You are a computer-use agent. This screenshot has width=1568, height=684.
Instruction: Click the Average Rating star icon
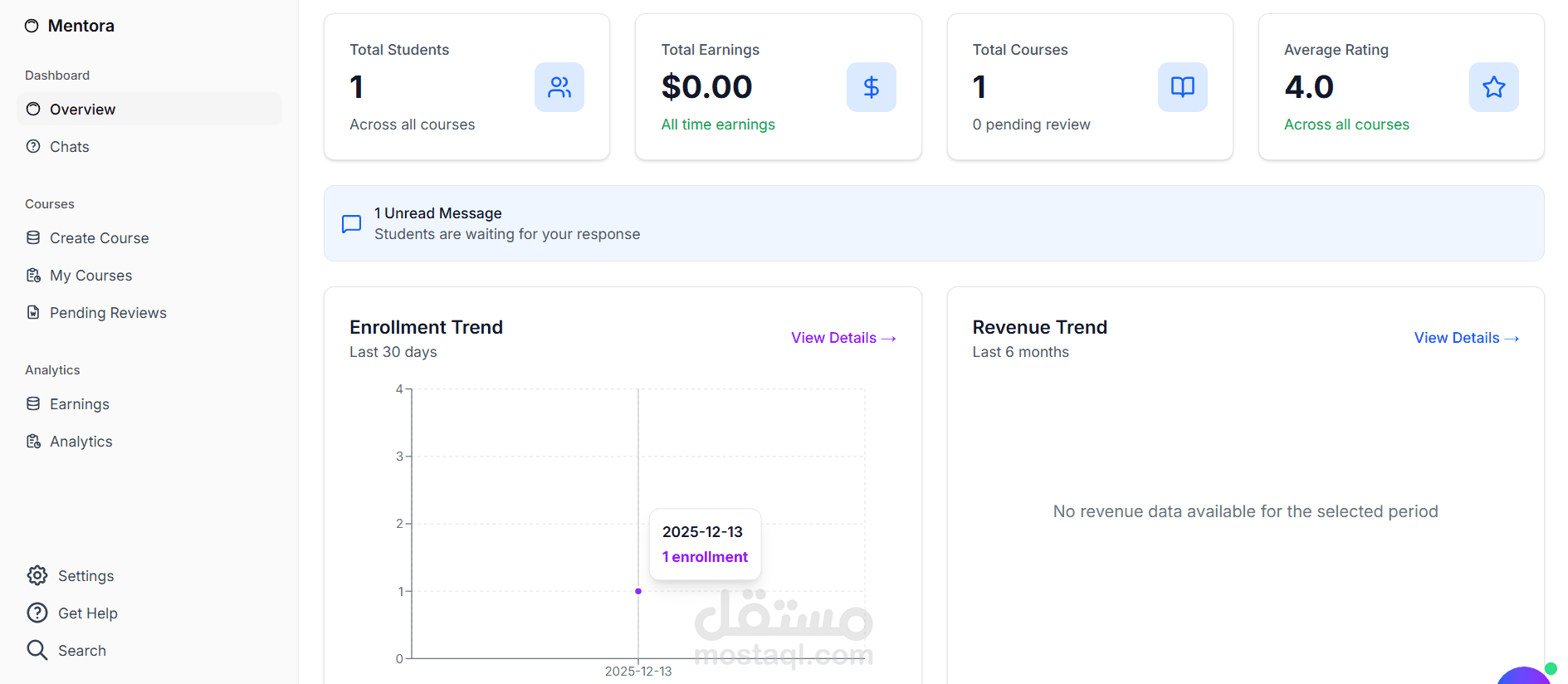[1494, 87]
